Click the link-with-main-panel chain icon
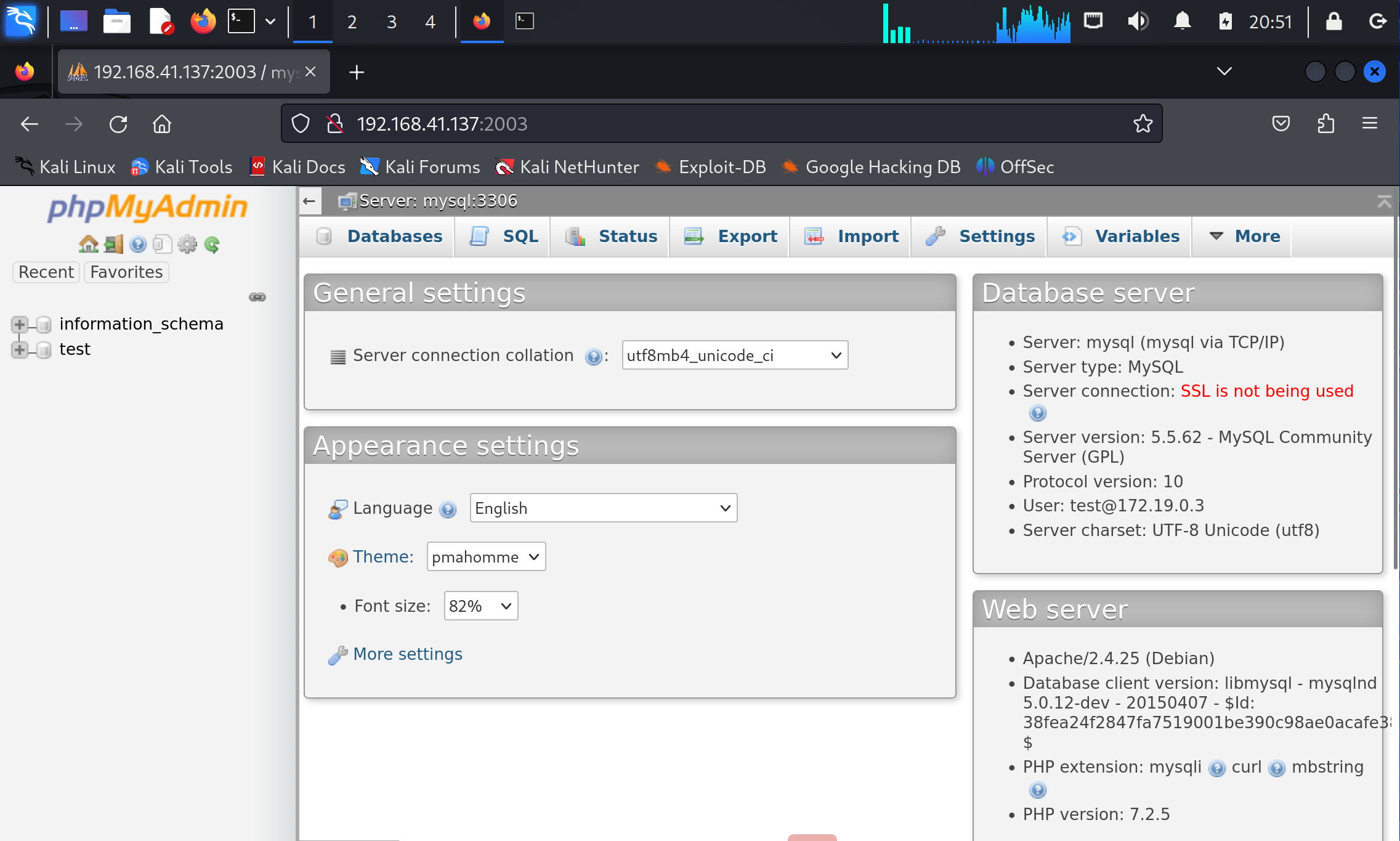The image size is (1400, 841). point(257,297)
